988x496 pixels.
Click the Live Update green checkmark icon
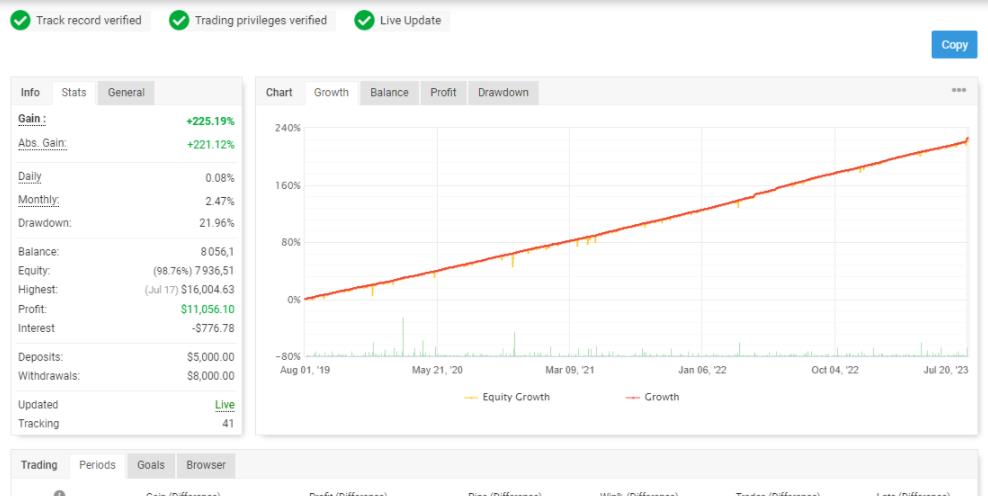pyautogui.click(x=364, y=21)
